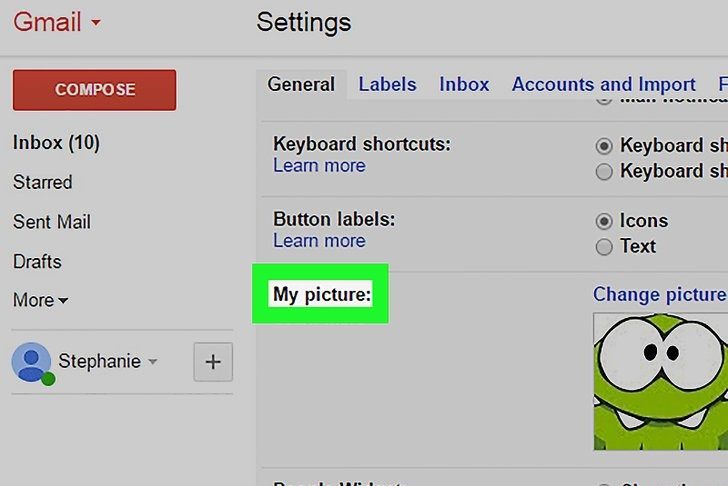Click the Change picture link
The image size is (728, 486).
pos(659,294)
